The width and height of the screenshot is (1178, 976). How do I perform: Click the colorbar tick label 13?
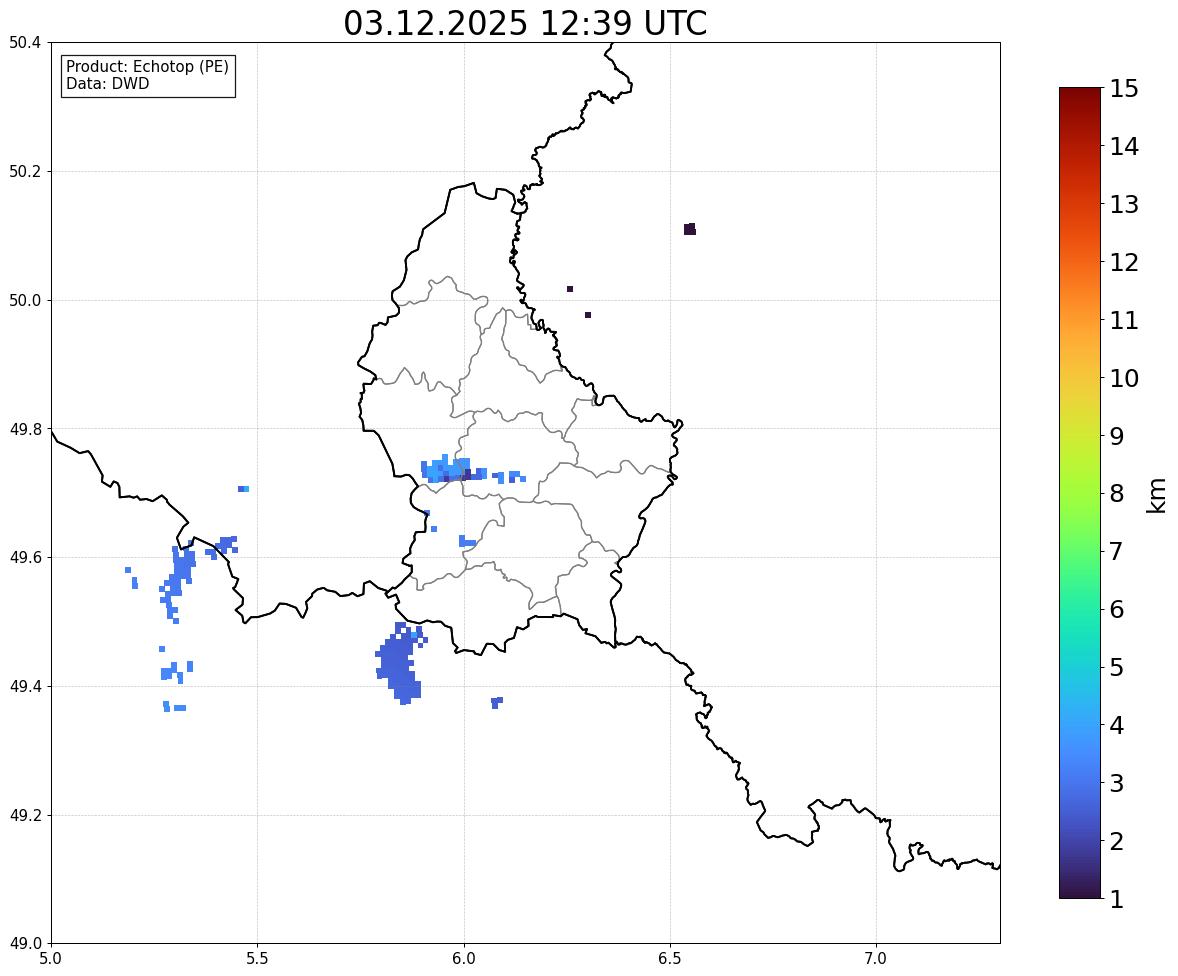tap(1124, 204)
